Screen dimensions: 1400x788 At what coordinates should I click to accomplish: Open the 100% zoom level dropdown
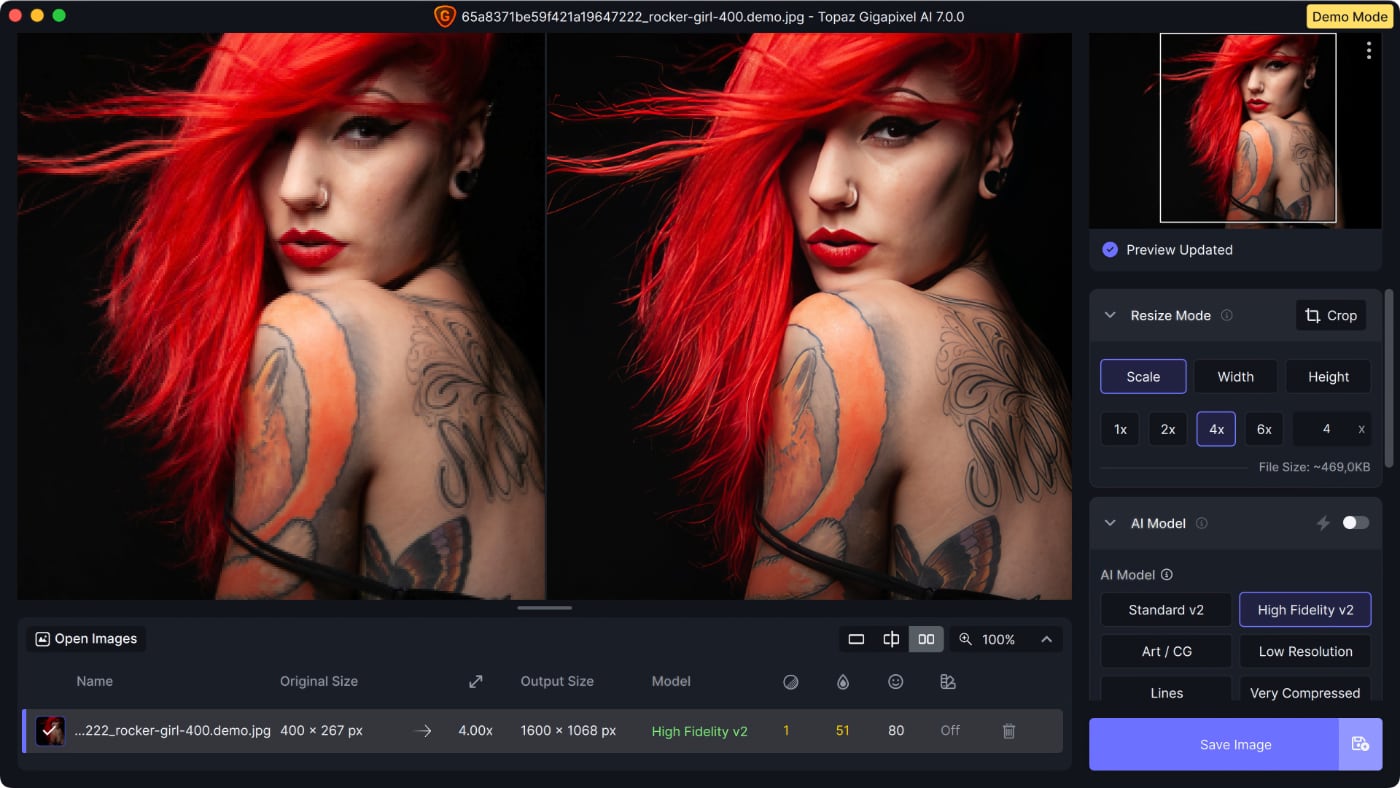[998, 639]
